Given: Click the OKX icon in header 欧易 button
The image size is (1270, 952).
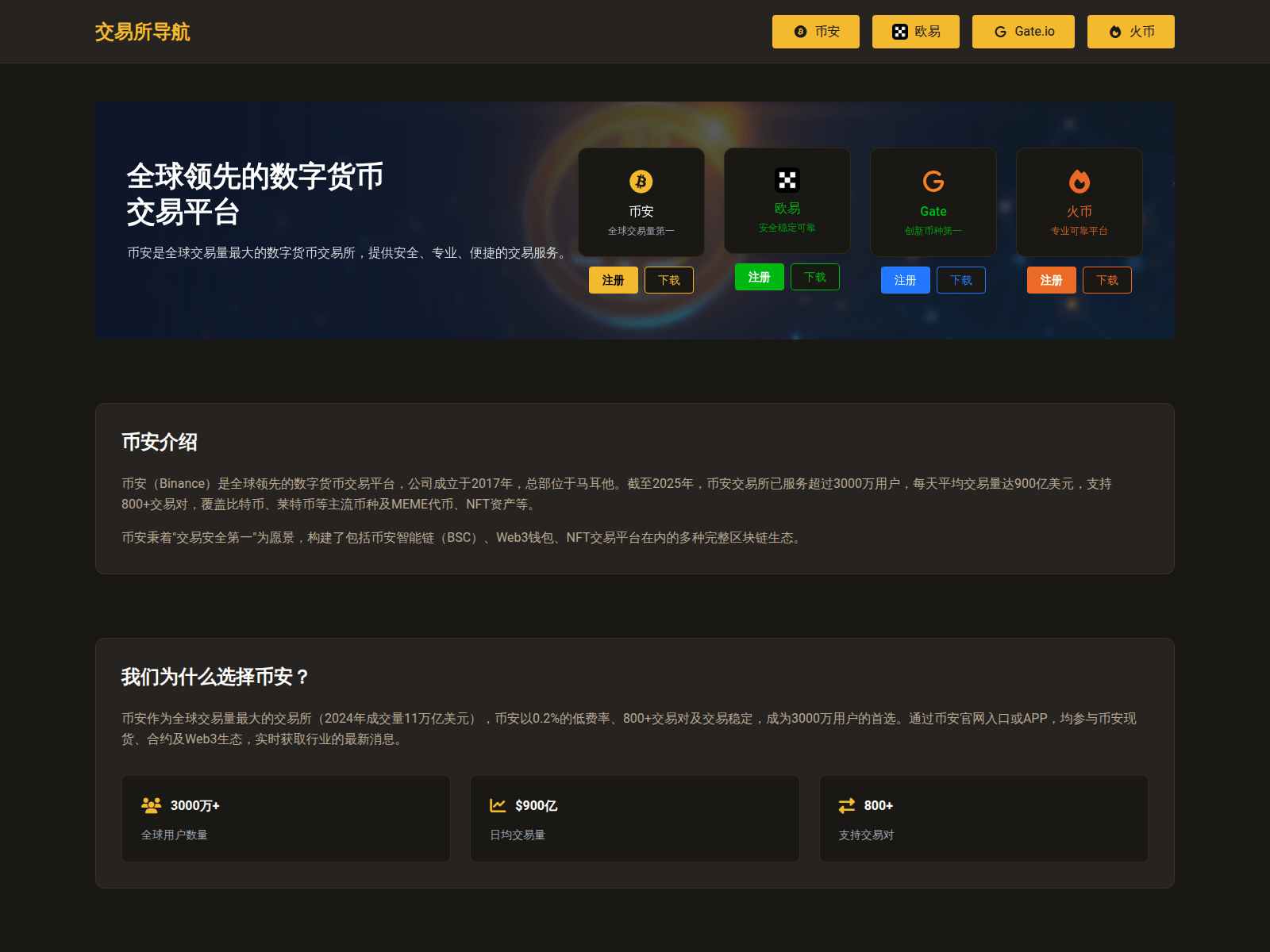Looking at the screenshot, I should pyautogui.click(x=899, y=32).
